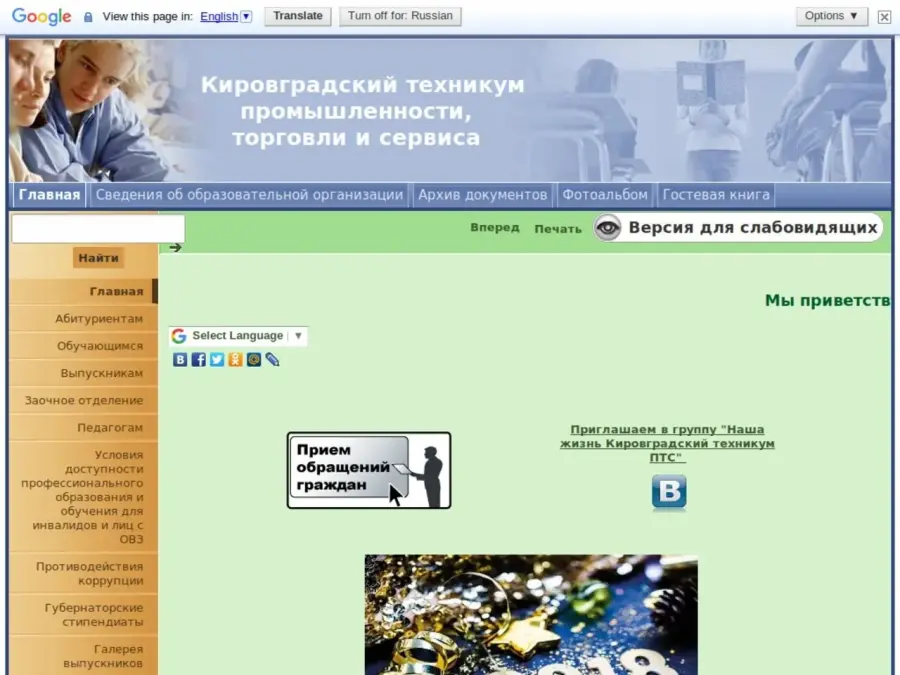Screen dimensions: 900x675
Task: Close the Google Translate bar
Action: click(884, 17)
